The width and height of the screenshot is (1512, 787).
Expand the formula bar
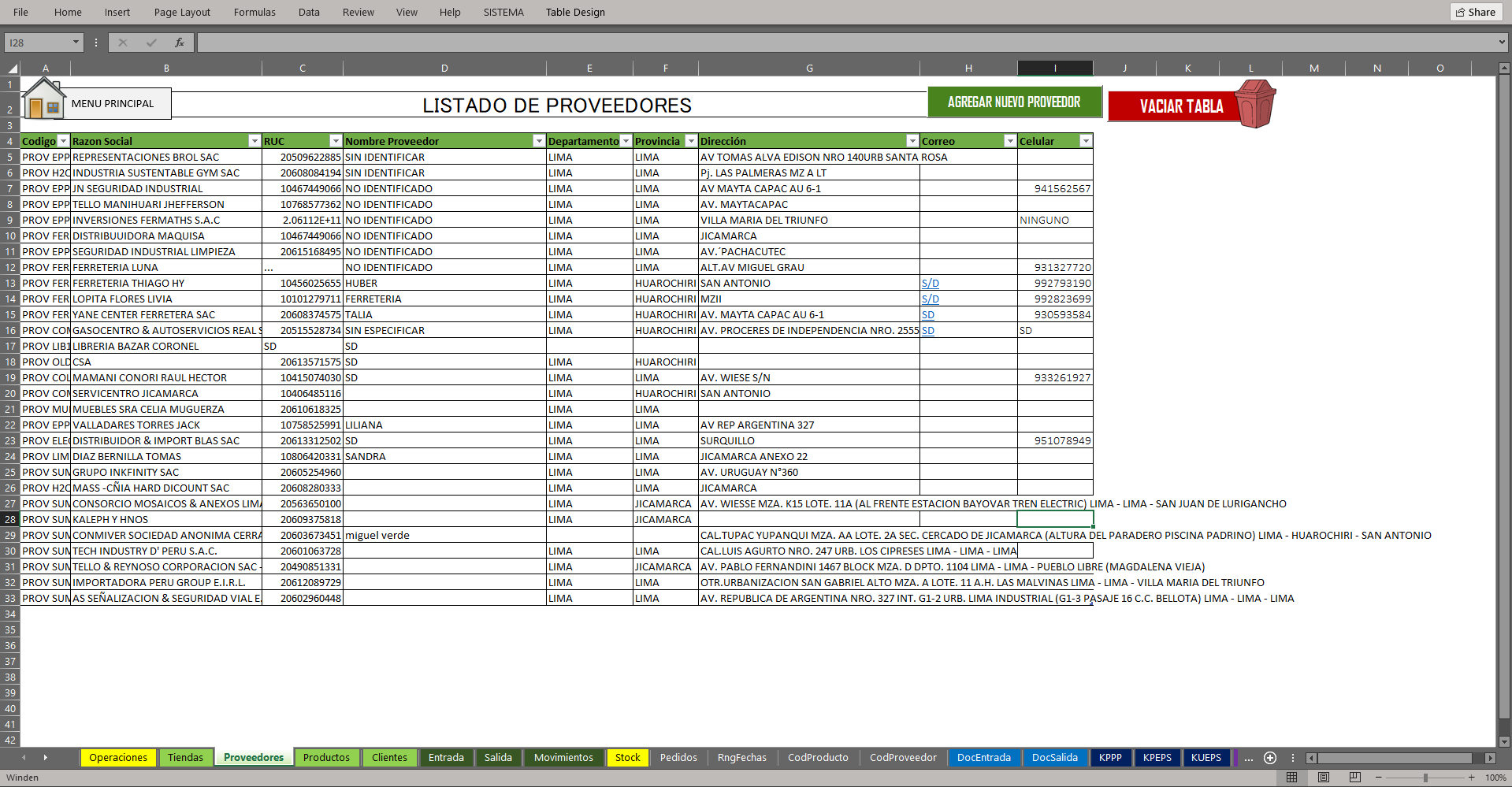1502,43
